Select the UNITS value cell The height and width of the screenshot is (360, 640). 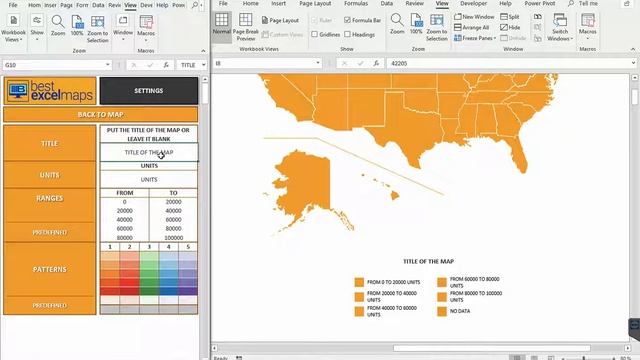tap(149, 180)
